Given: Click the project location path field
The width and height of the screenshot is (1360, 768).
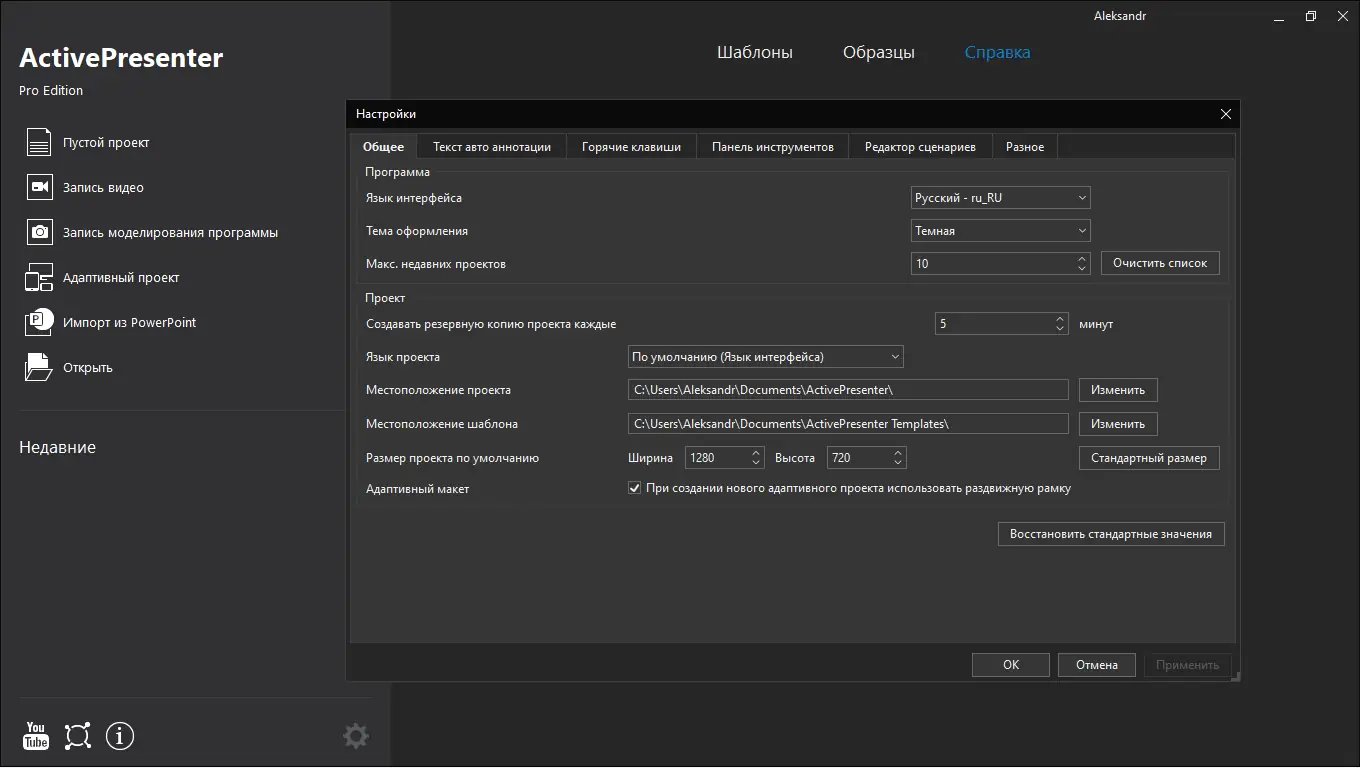Looking at the screenshot, I should pyautogui.click(x=848, y=390).
